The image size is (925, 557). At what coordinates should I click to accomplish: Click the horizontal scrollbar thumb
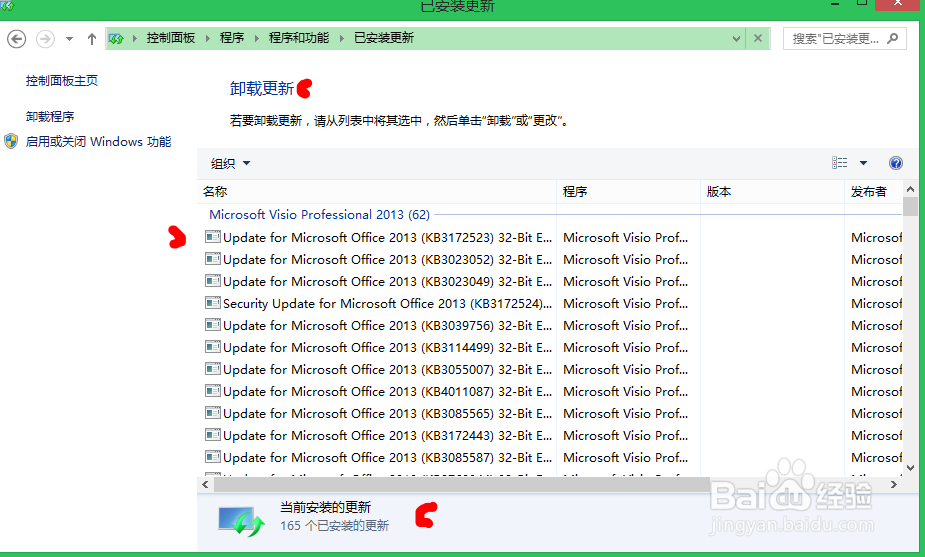tap(462, 484)
